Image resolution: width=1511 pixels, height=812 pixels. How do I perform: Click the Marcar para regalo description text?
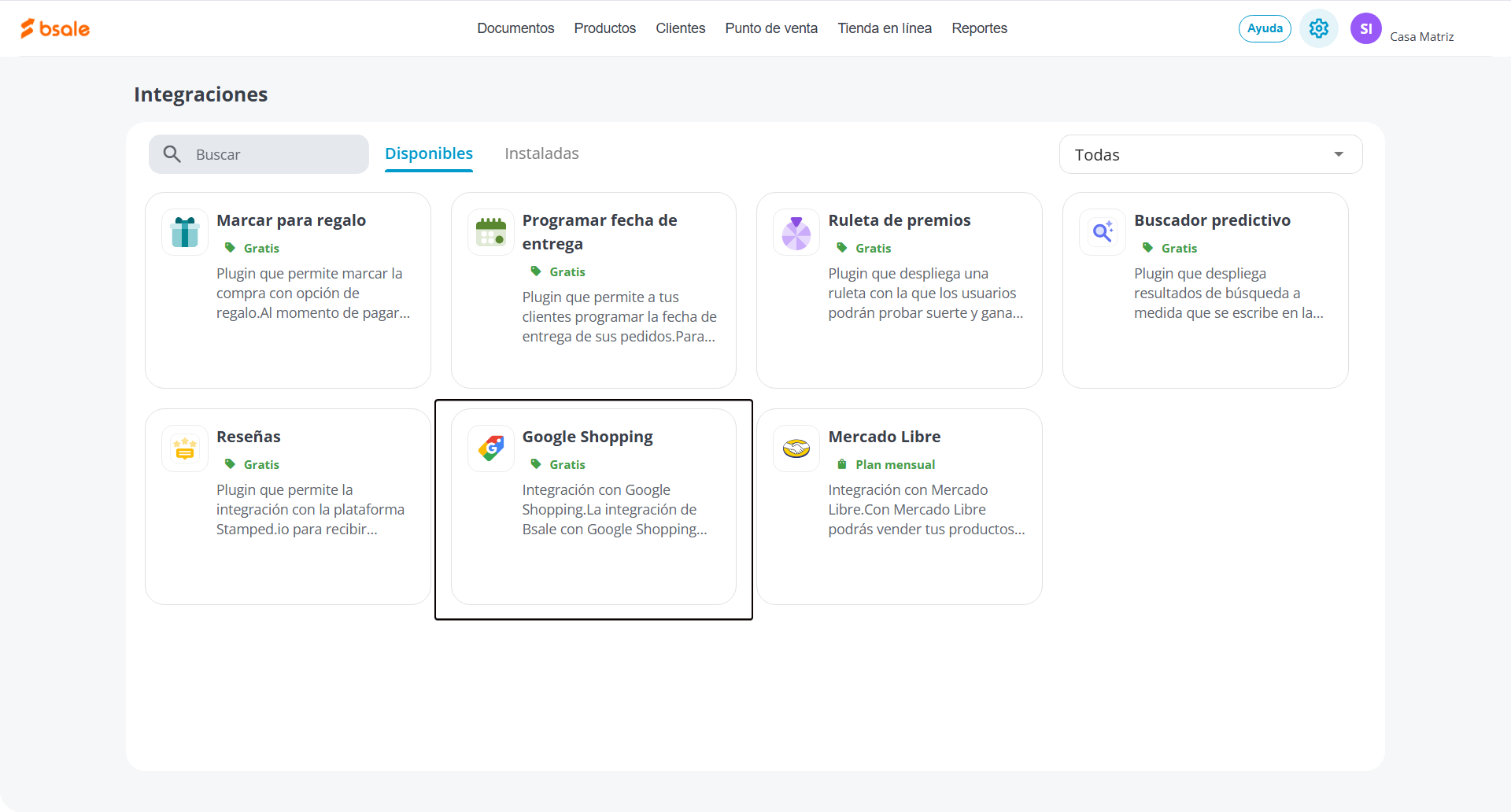tap(313, 293)
